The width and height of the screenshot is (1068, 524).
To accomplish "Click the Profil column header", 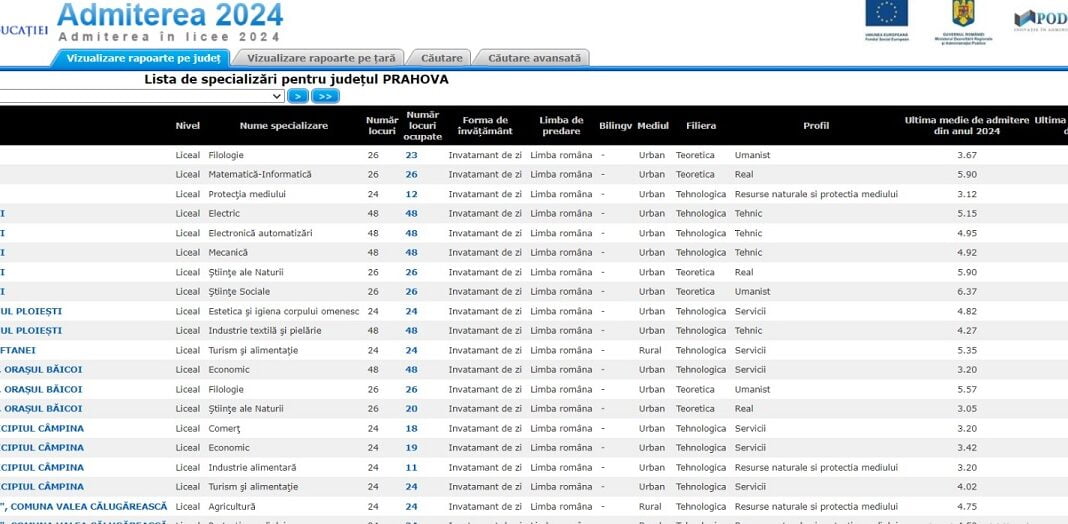I will click(816, 125).
